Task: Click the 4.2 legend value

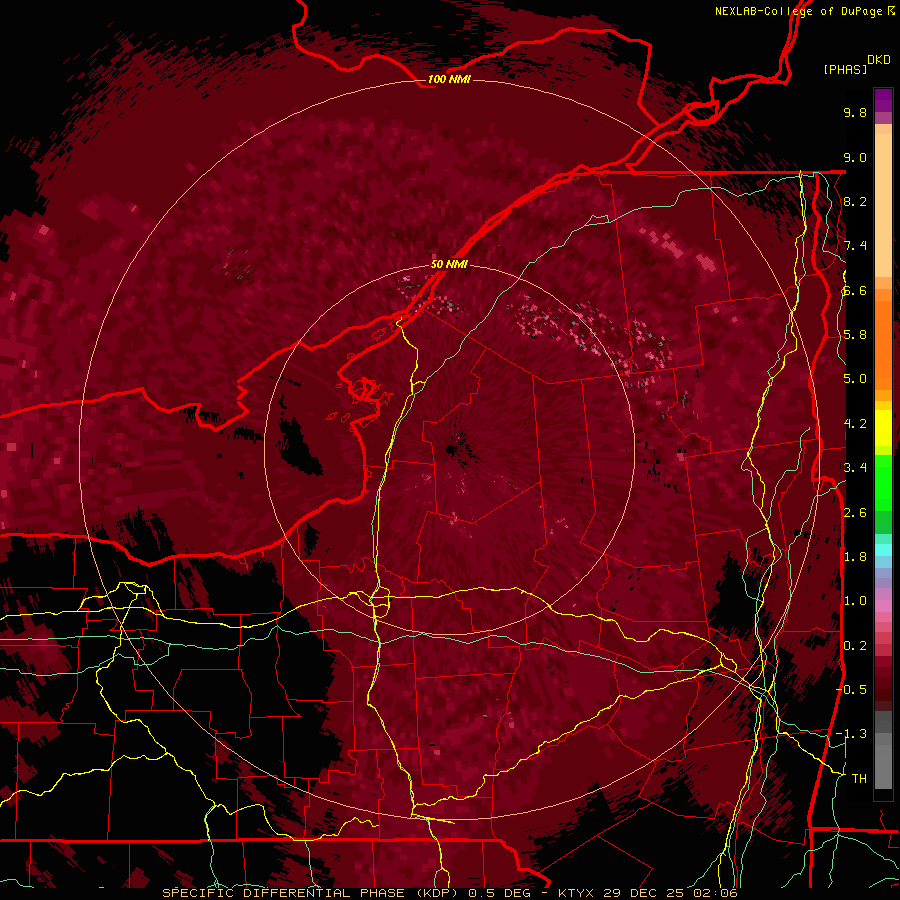Action: pyautogui.click(x=855, y=424)
